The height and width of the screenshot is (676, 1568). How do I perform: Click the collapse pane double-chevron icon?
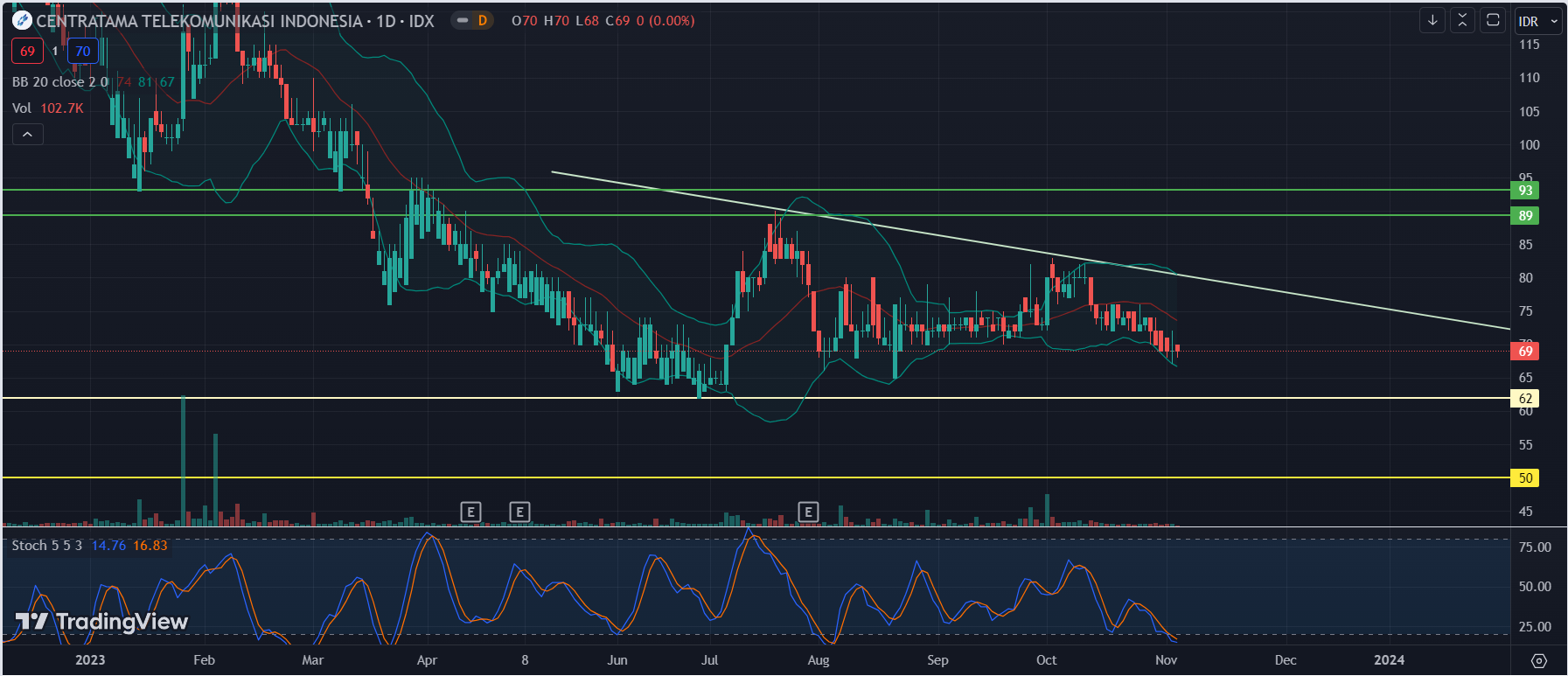click(1462, 20)
